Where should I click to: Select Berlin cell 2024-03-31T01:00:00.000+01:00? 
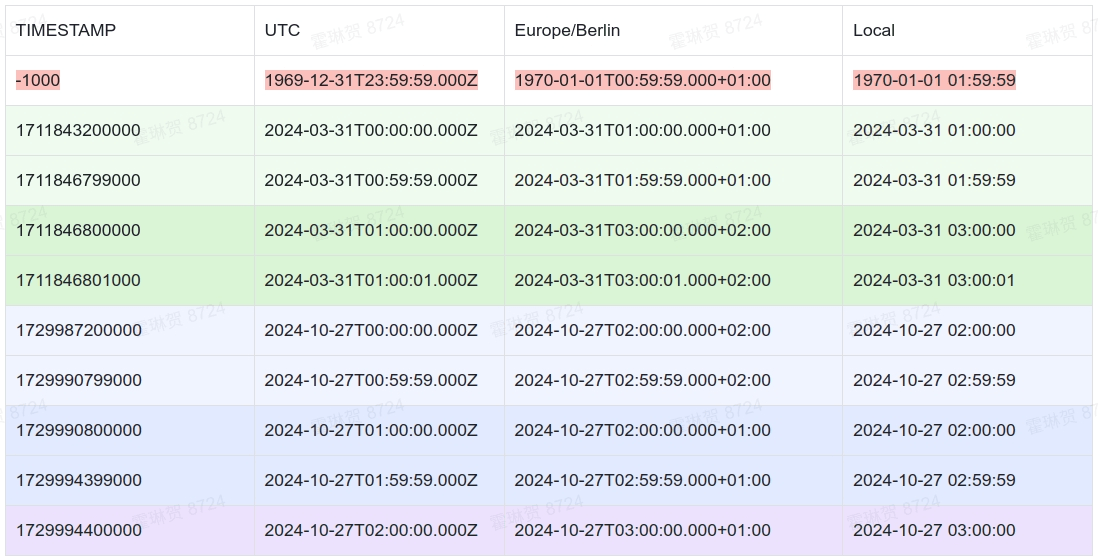[642, 130]
